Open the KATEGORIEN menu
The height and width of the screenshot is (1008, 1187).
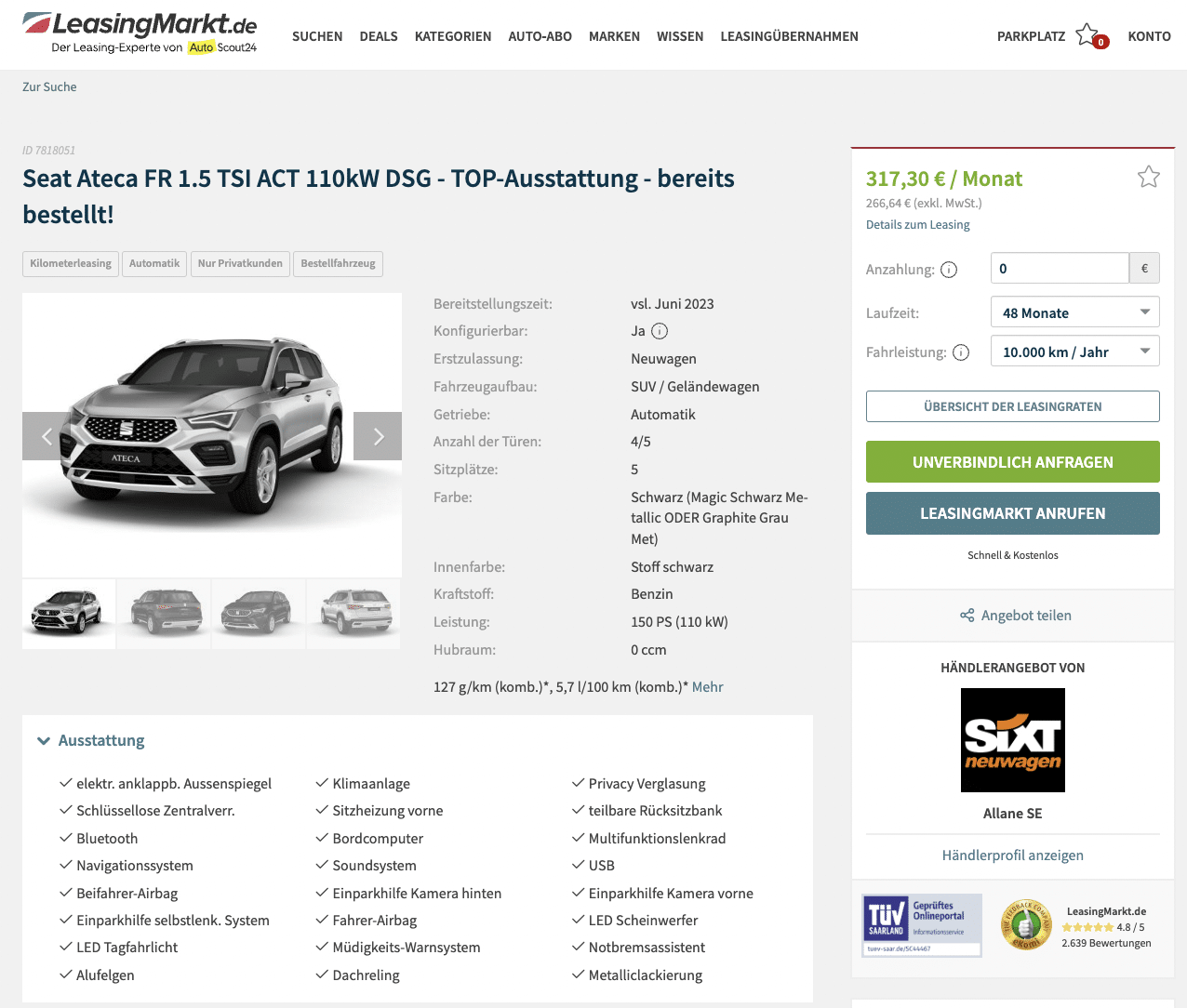(453, 36)
